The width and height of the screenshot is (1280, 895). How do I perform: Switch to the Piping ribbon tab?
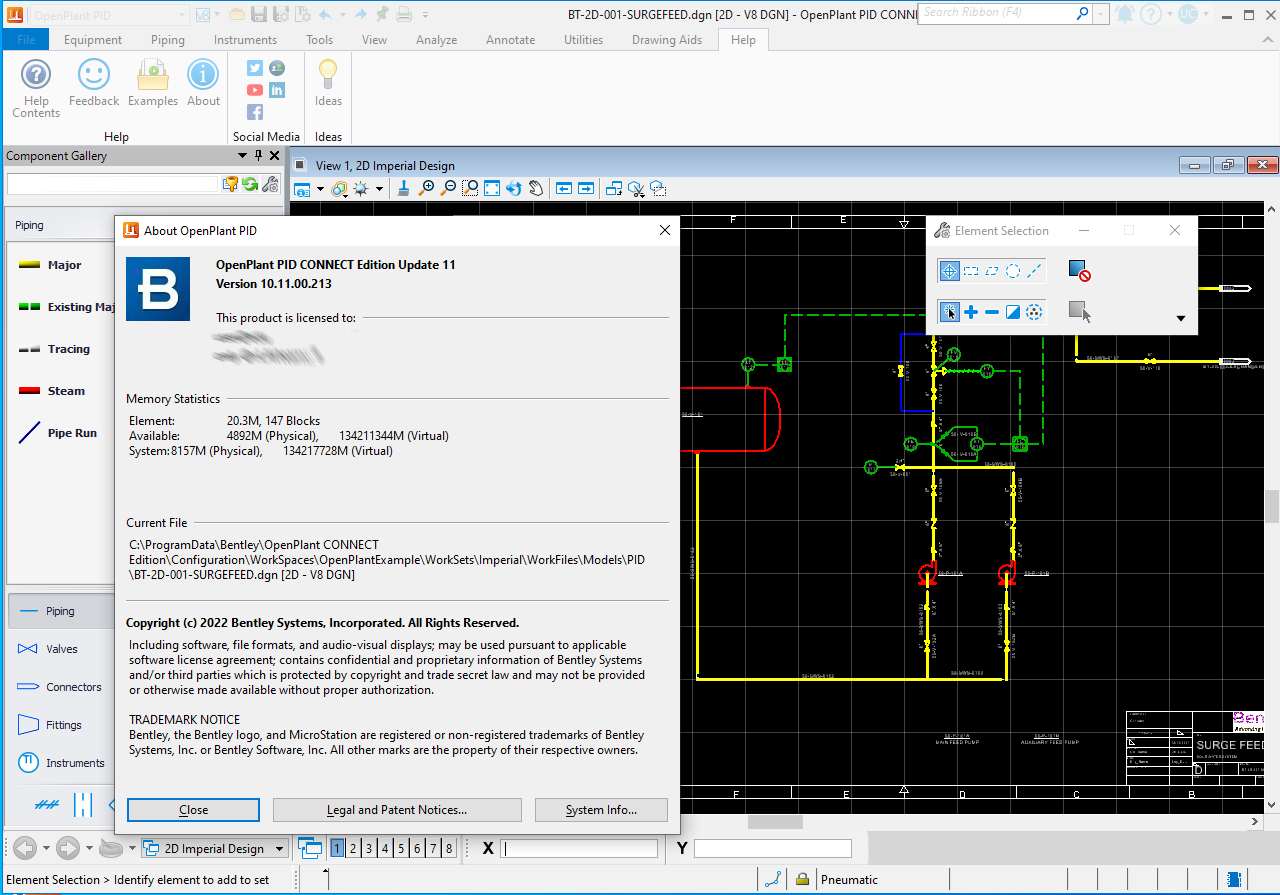(x=168, y=40)
